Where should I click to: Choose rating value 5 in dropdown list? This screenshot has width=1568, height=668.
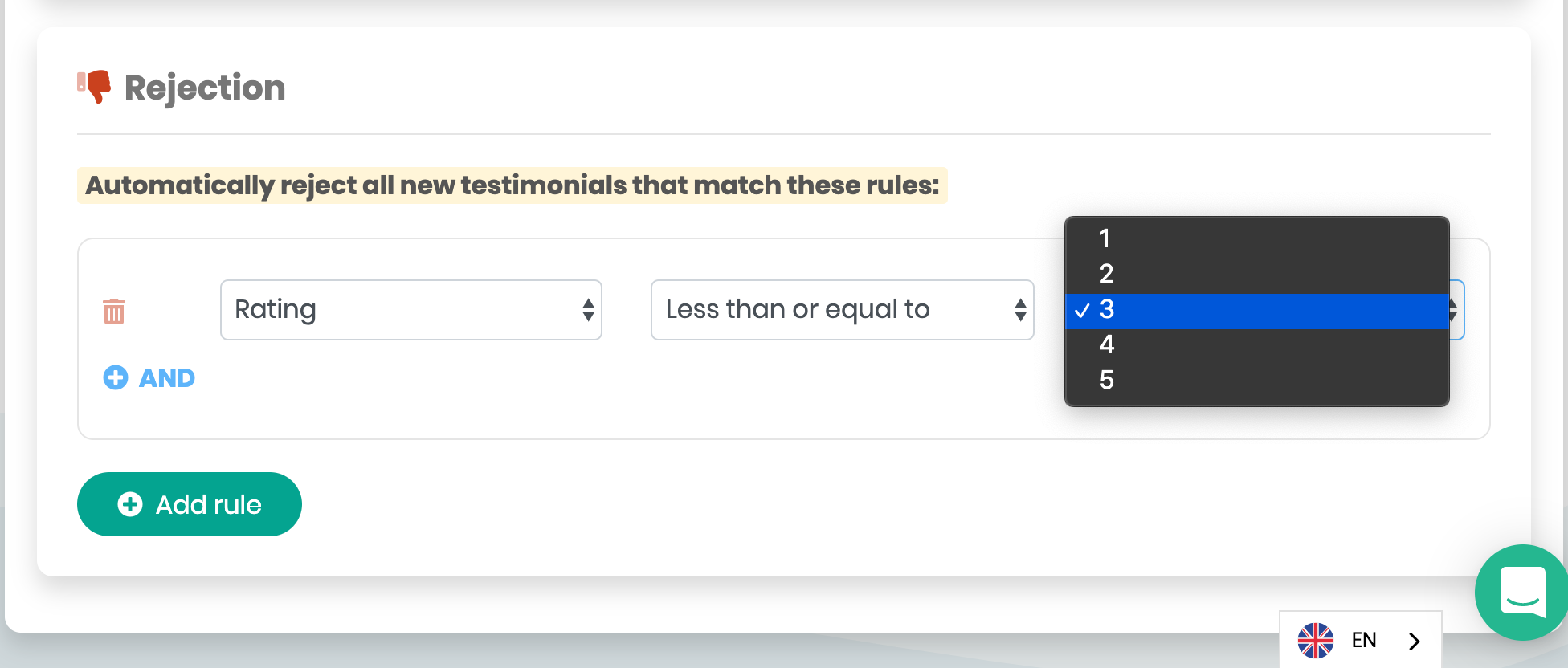(1106, 380)
